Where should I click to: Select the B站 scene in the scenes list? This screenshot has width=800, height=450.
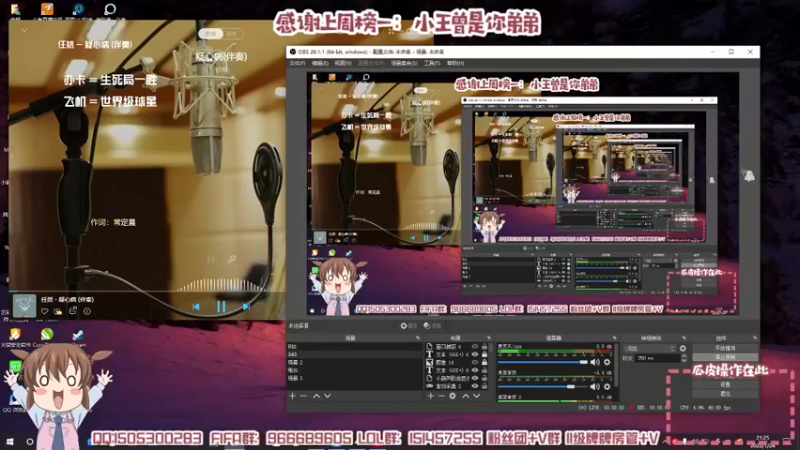pyautogui.click(x=354, y=346)
